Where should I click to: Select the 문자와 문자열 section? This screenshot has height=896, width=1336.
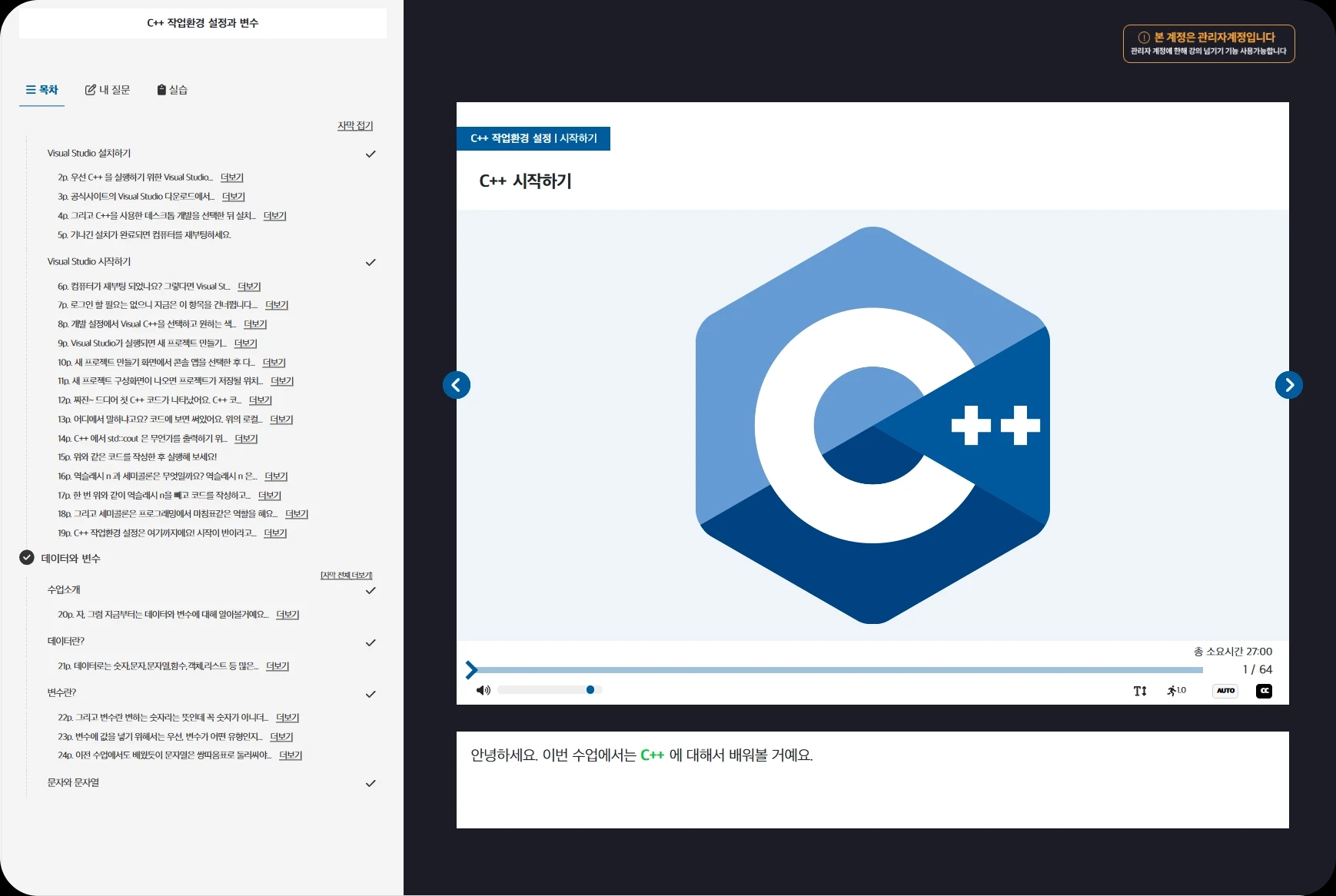(x=73, y=783)
